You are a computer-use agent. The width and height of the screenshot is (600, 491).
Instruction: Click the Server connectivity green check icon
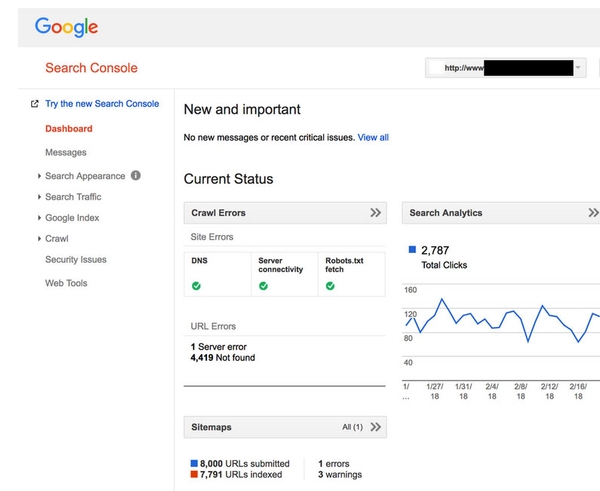[263, 286]
